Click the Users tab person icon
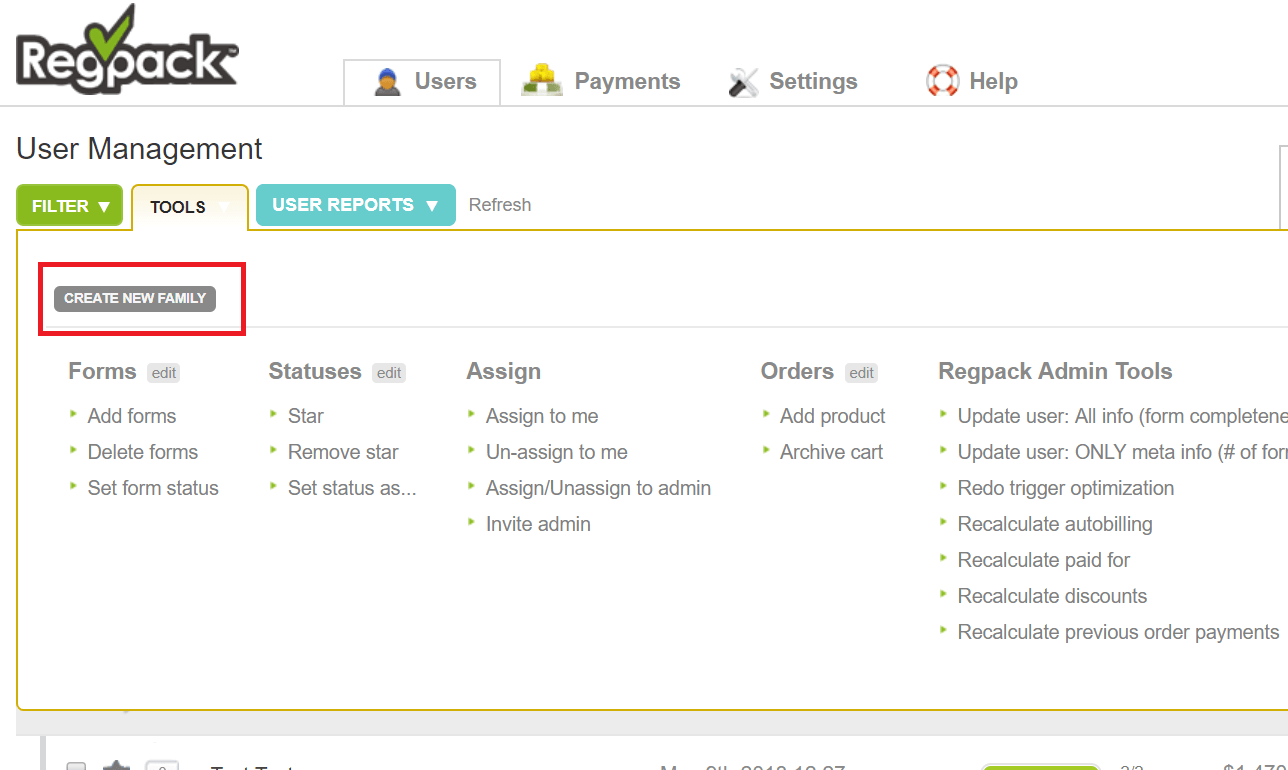1288x770 pixels. 387,81
